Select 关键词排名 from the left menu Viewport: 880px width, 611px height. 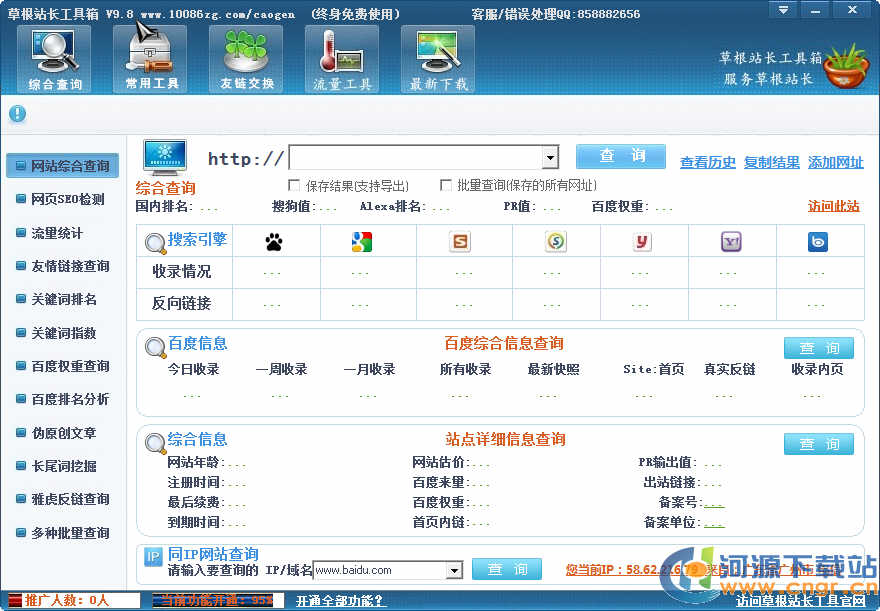(62, 300)
